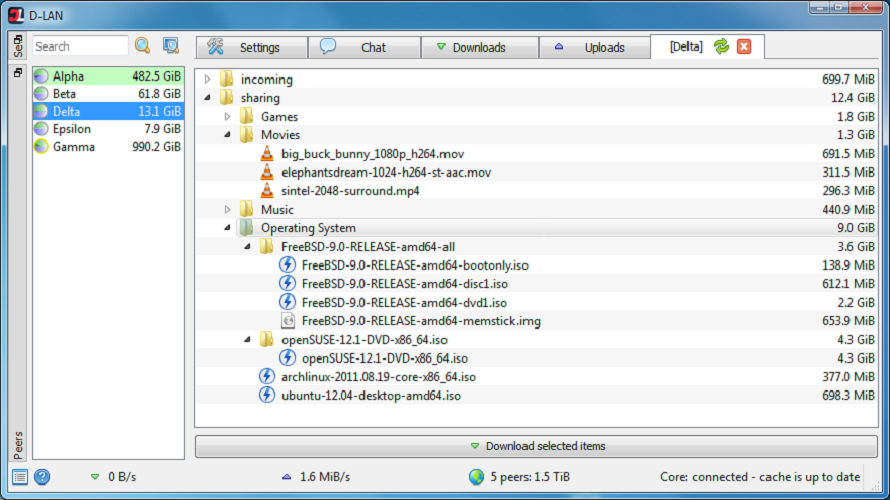
Task: Select peer Epsilon in the list
Action: pos(108,129)
